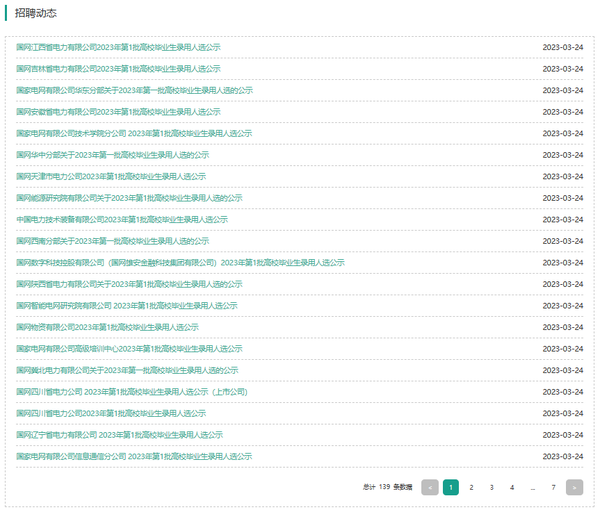600x512 pixels.
Task: Open 国网物资有限公司 录用人选公示 link
Action: [108, 327]
